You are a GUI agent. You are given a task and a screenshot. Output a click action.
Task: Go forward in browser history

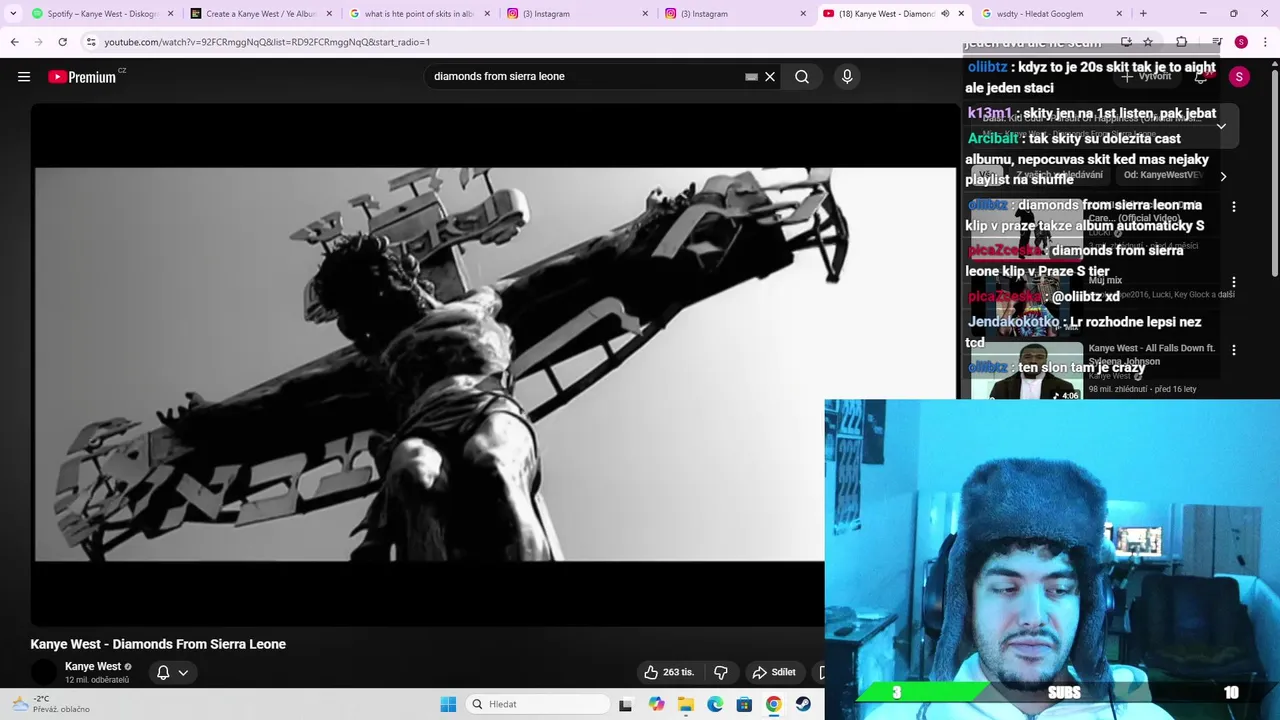(x=38, y=42)
